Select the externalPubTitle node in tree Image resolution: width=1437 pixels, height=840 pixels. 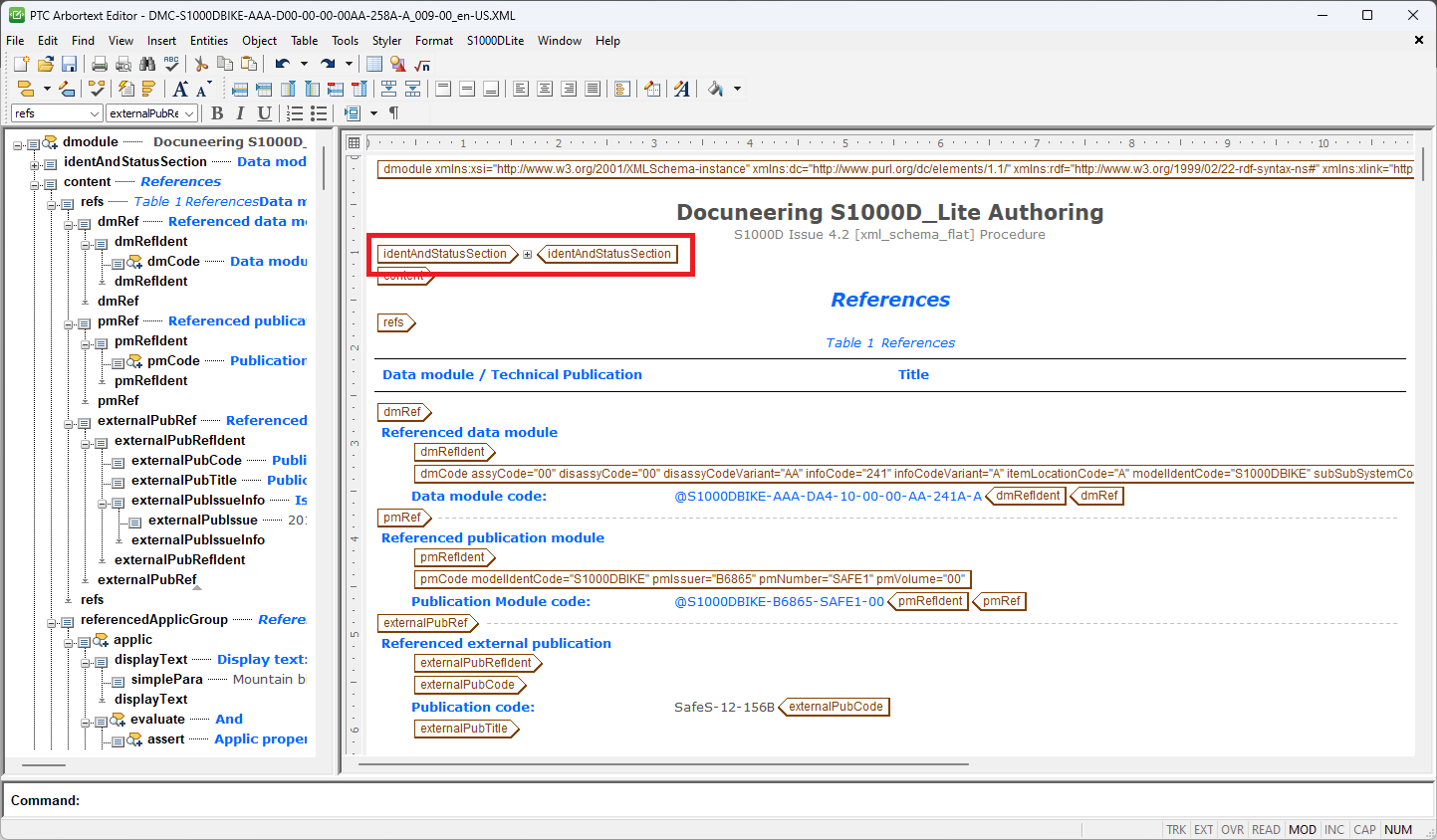click(184, 480)
